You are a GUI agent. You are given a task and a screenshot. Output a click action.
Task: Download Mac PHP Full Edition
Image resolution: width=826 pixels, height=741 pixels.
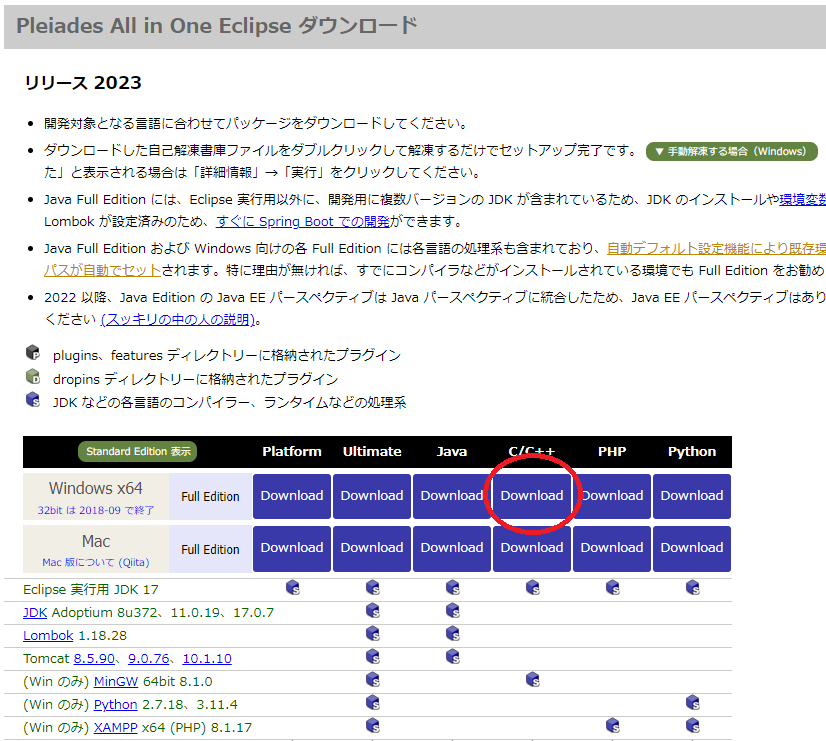tap(612, 548)
